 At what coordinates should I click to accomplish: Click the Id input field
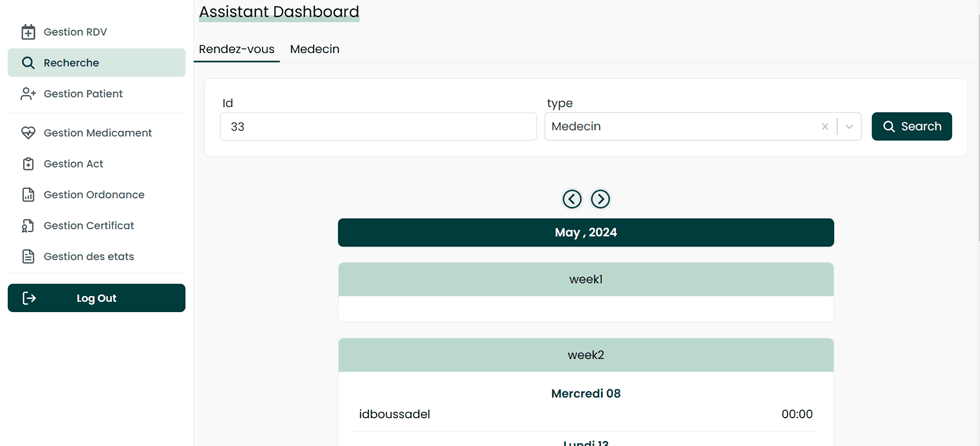coord(378,127)
